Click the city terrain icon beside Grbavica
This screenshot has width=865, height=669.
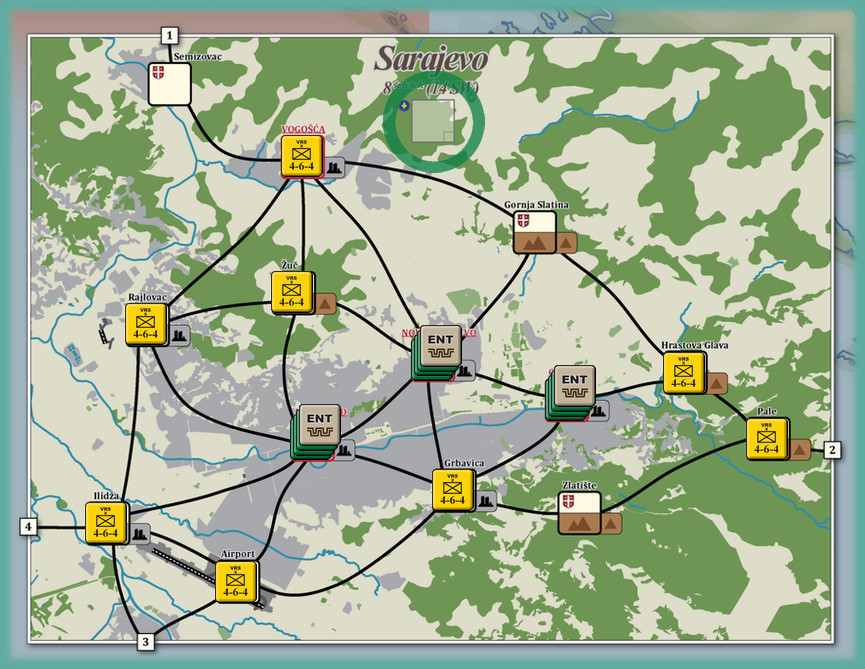[x=485, y=501]
